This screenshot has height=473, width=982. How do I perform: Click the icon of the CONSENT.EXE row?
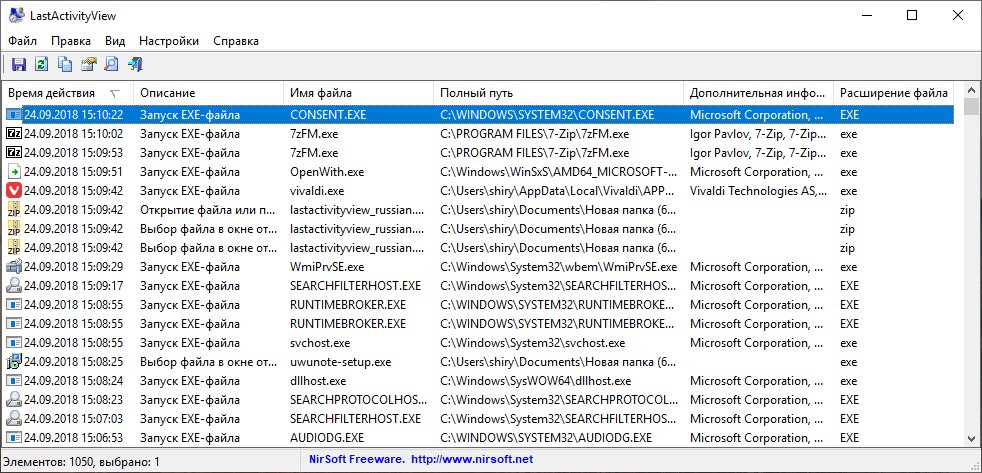pos(14,115)
